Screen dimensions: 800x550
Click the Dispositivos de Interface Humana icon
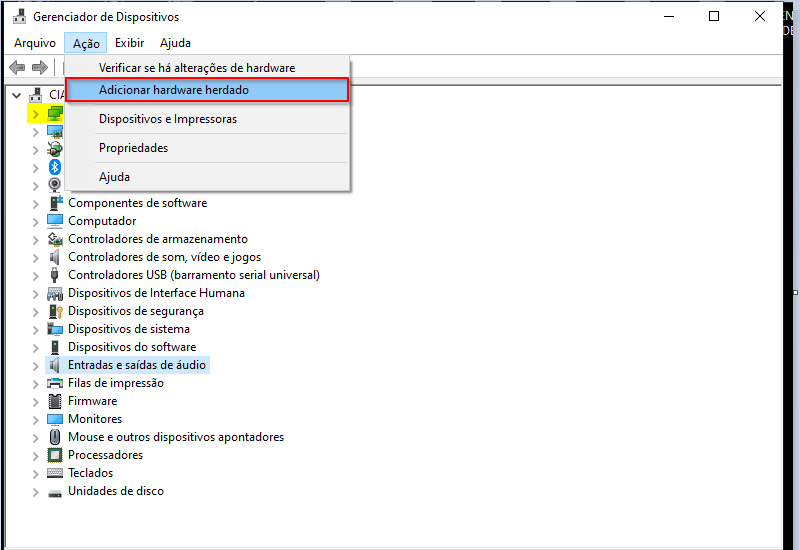55,293
